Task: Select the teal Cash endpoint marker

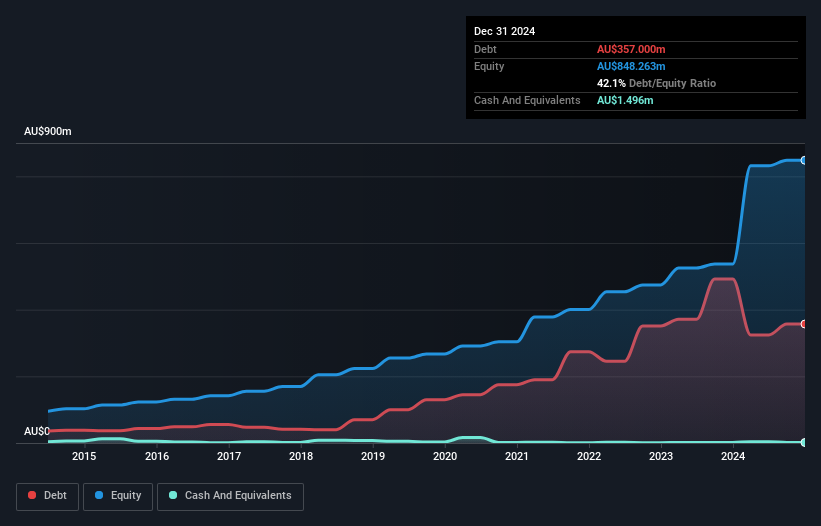Action: pyautogui.click(x=804, y=442)
